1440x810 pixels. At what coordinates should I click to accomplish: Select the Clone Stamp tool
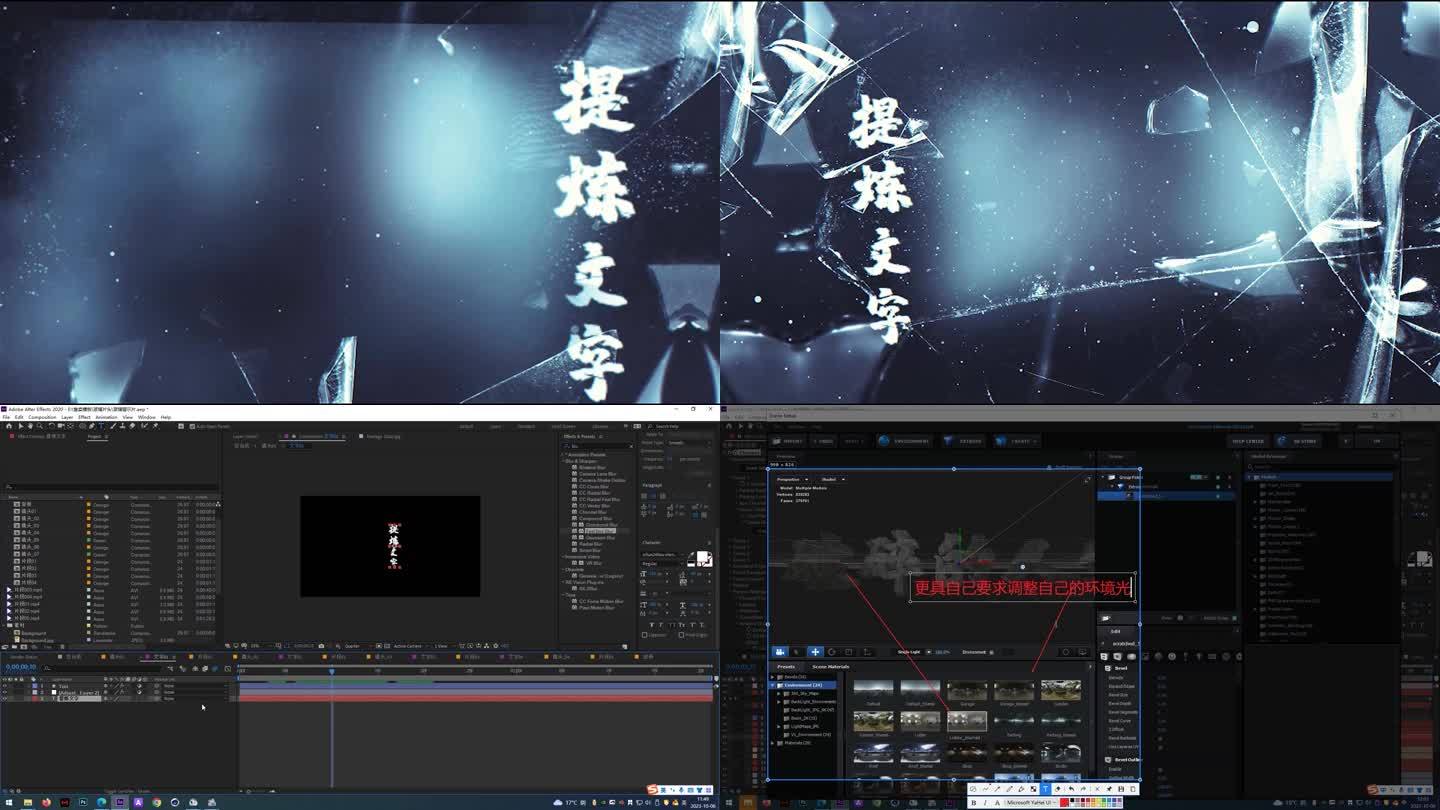pos(122,426)
